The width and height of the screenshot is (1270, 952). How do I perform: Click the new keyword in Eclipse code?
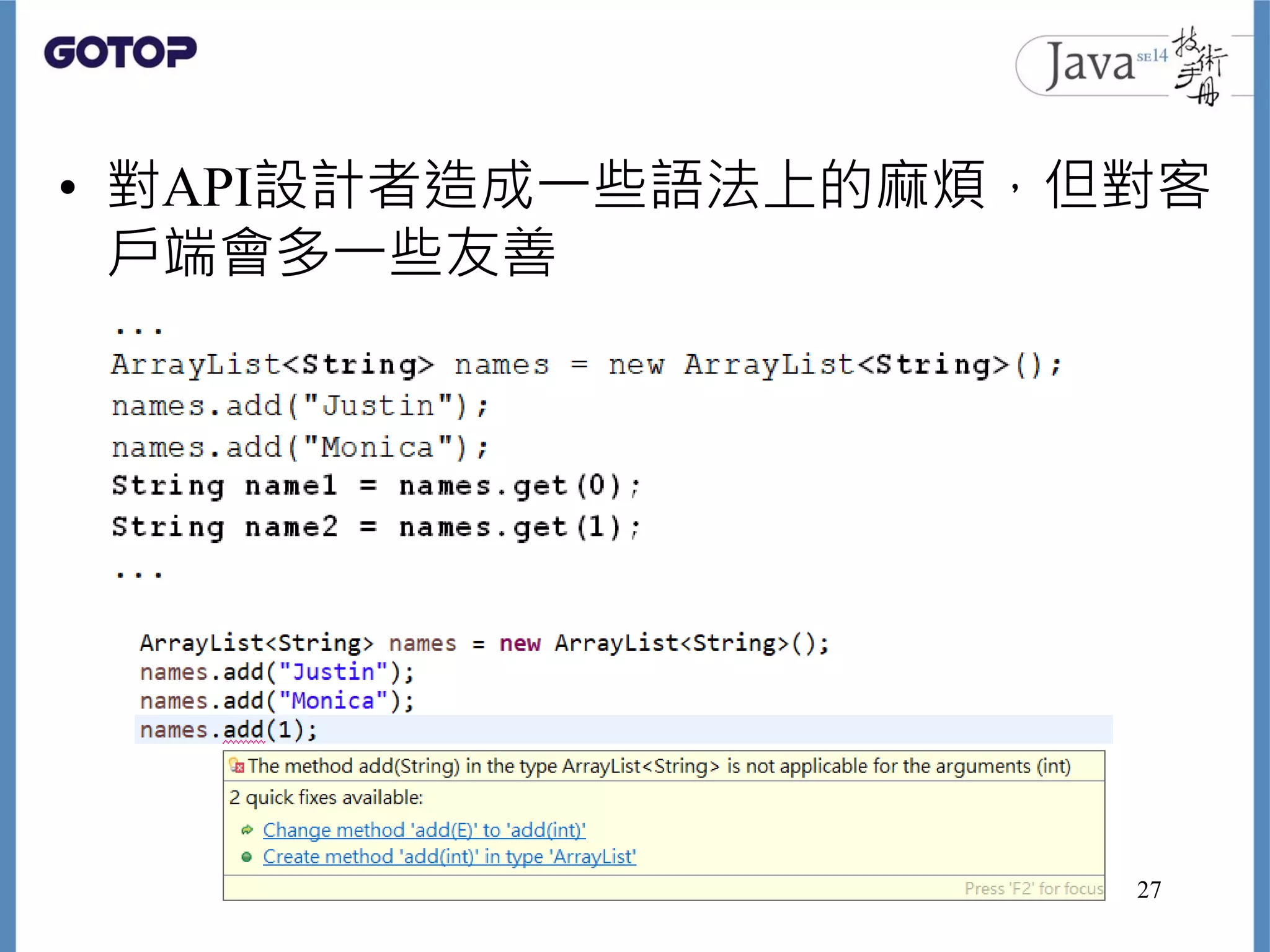tap(520, 643)
